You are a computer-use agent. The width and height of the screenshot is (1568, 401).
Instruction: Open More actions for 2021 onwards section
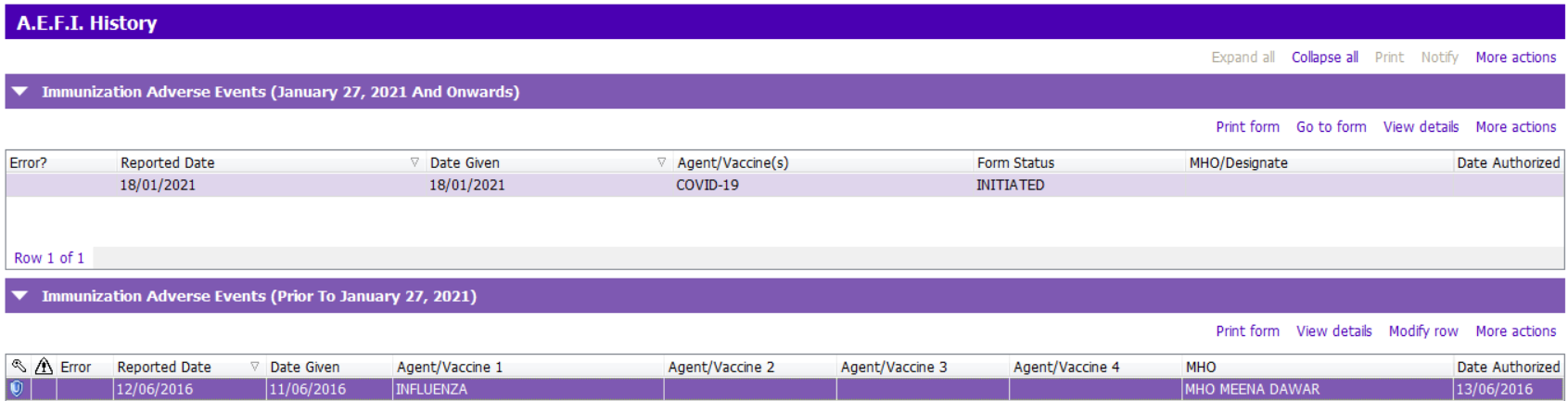[x=1515, y=127]
